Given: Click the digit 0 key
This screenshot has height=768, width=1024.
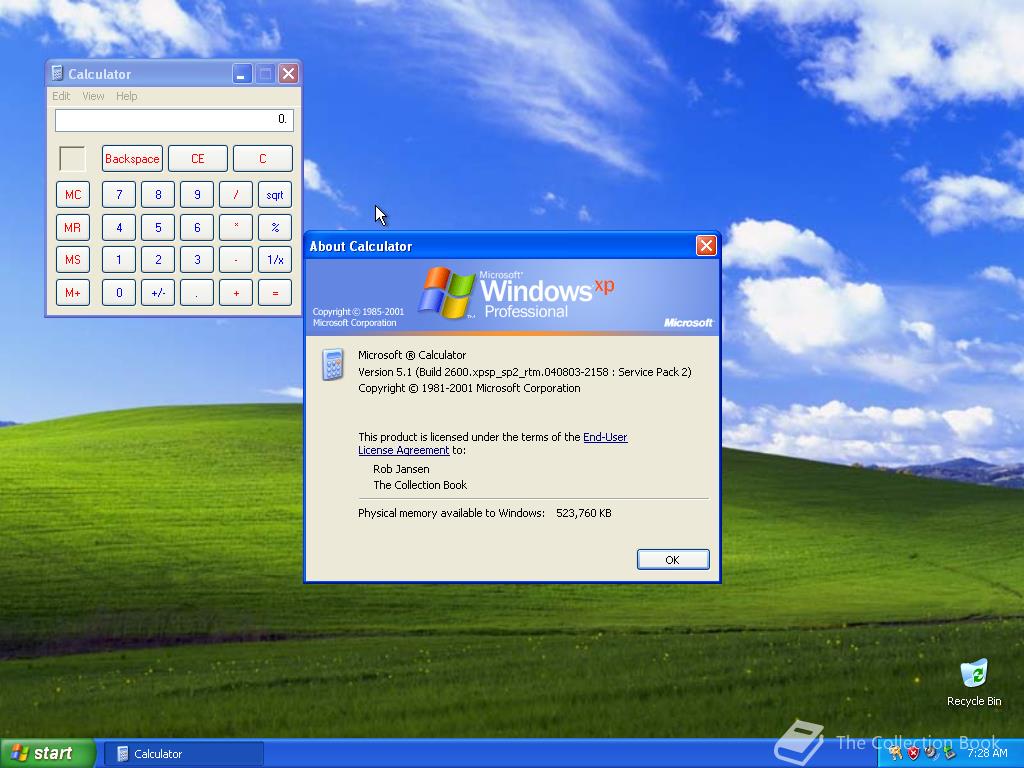Looking at the screenshot, I should (119, 293).
